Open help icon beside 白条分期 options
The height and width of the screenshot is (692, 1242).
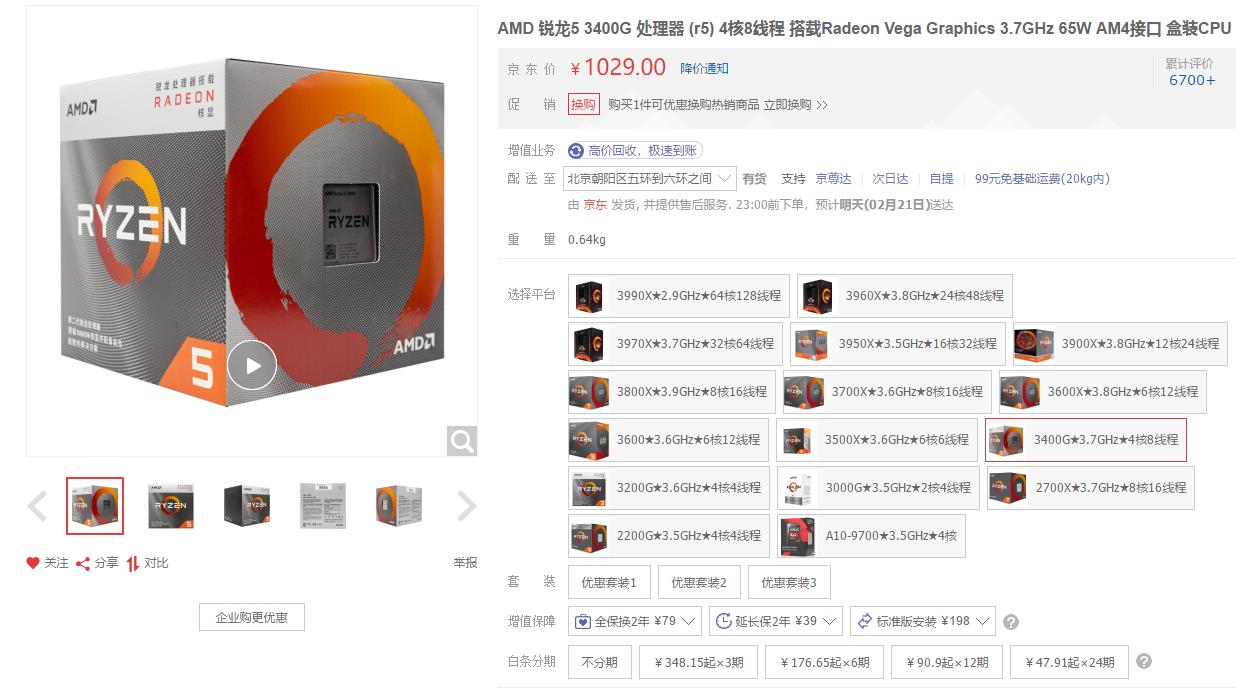click(1144, 661)
